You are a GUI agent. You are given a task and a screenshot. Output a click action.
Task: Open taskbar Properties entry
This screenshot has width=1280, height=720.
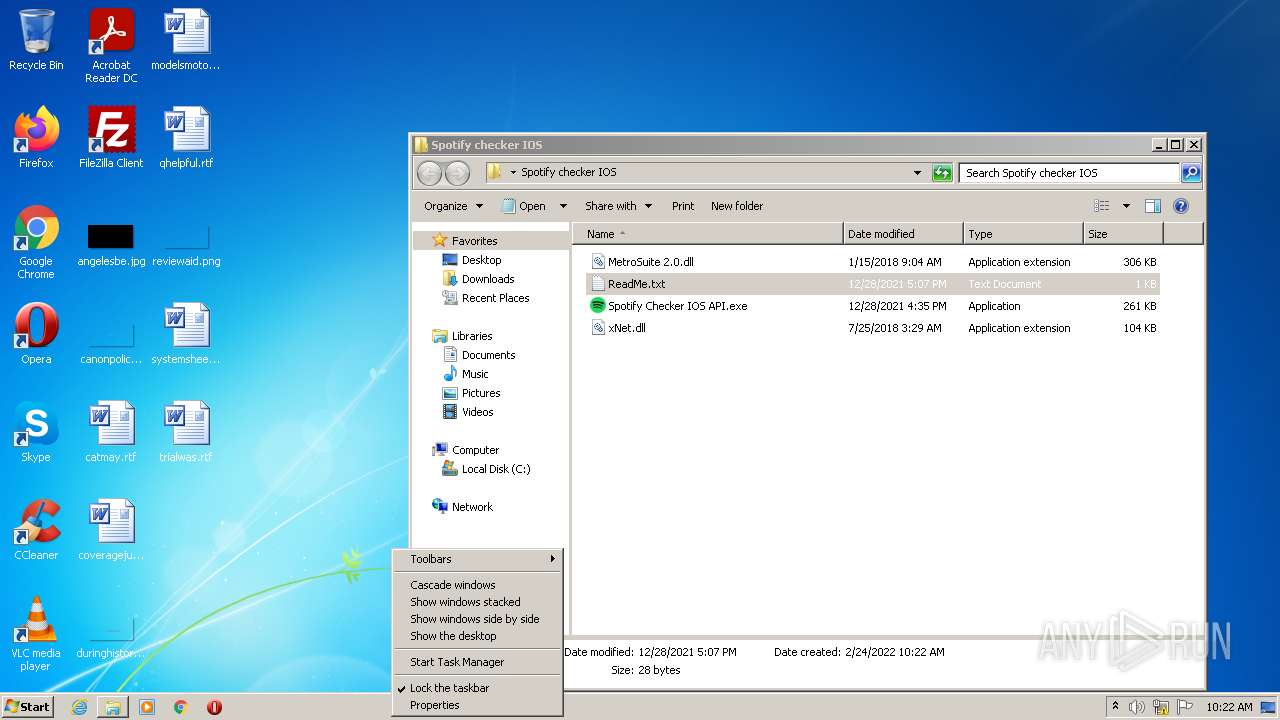pyautogui.click(x=477, y=705)
